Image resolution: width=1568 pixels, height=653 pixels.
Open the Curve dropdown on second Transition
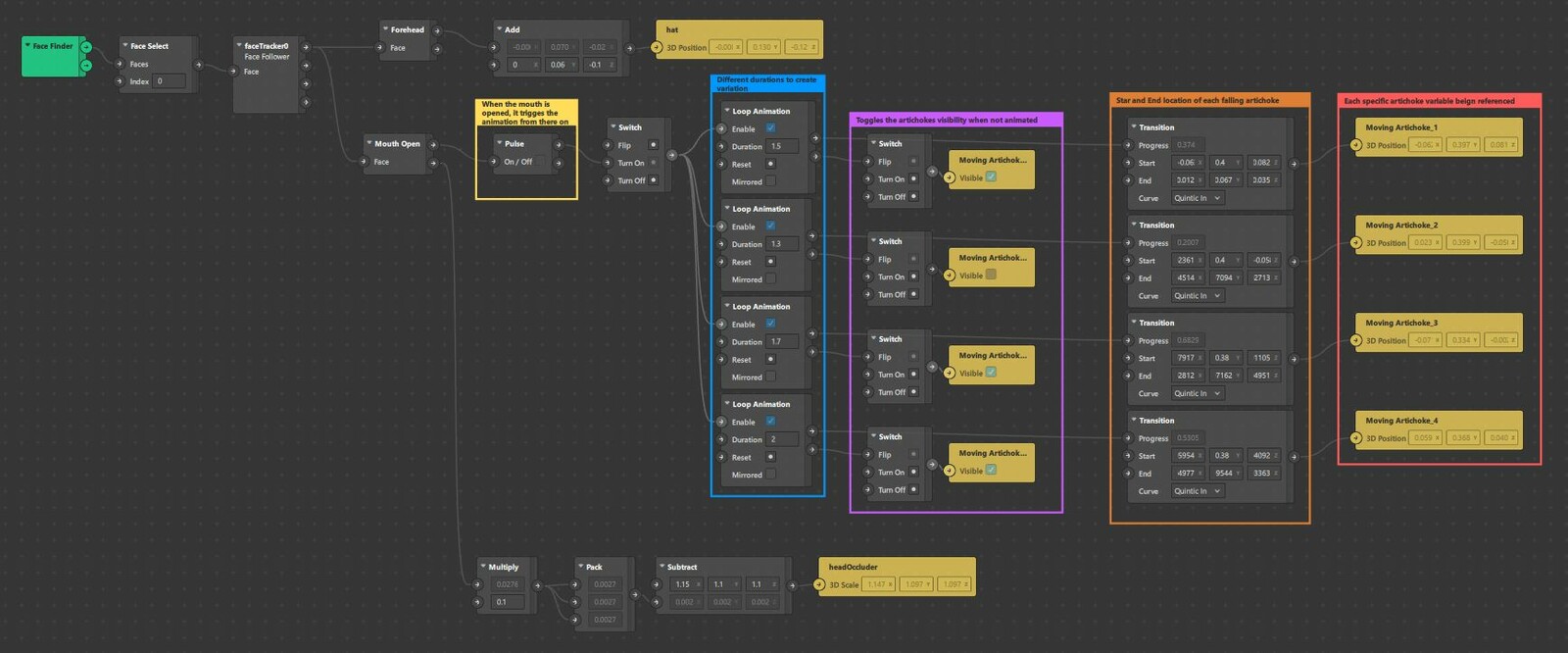[1198, 296]
